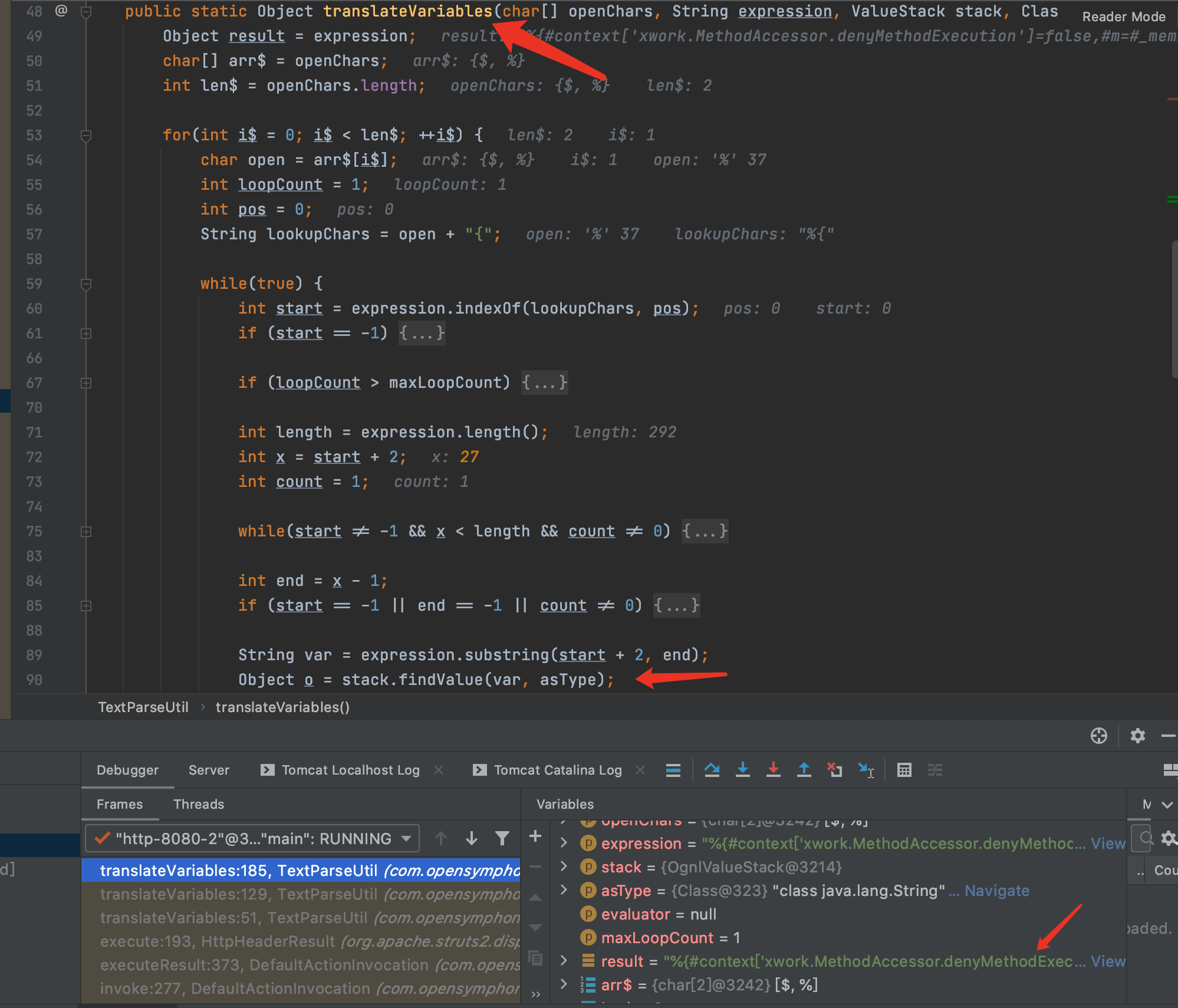Image resolution: width=1178 pixels, height=1008 pixels.
Task: Click the Run to Cursor icon
Action: [866, 770]
